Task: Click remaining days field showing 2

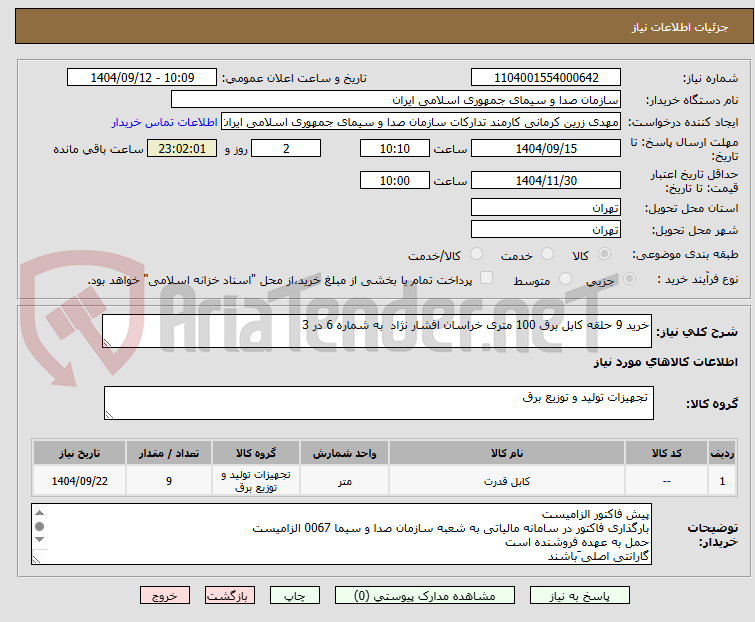Action: [286, 148]
